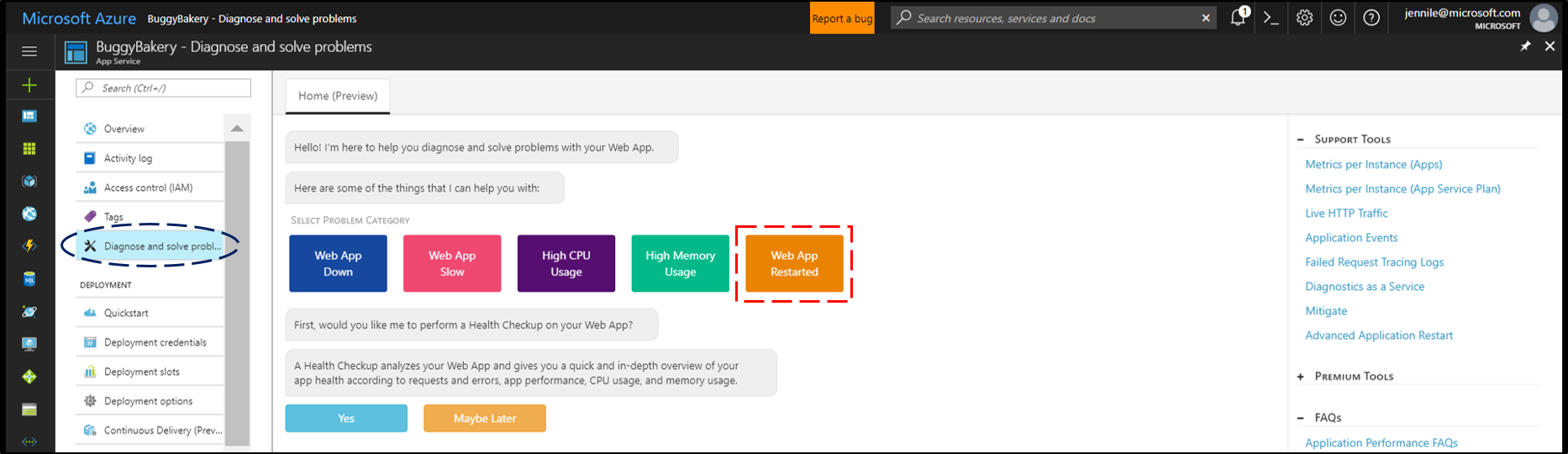Collapse the FAQs section
Viewport: 1568px width, 454px height.
pyautogui.click(x=1301, y=418)
